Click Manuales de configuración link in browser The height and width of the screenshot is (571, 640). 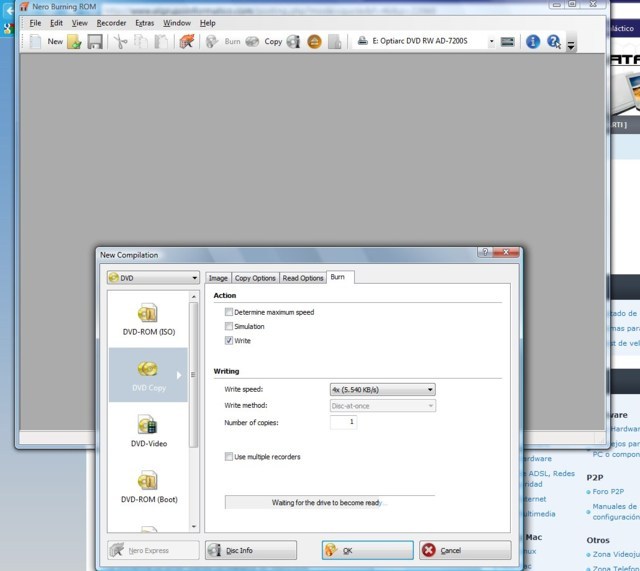click(x=616, y=511)
